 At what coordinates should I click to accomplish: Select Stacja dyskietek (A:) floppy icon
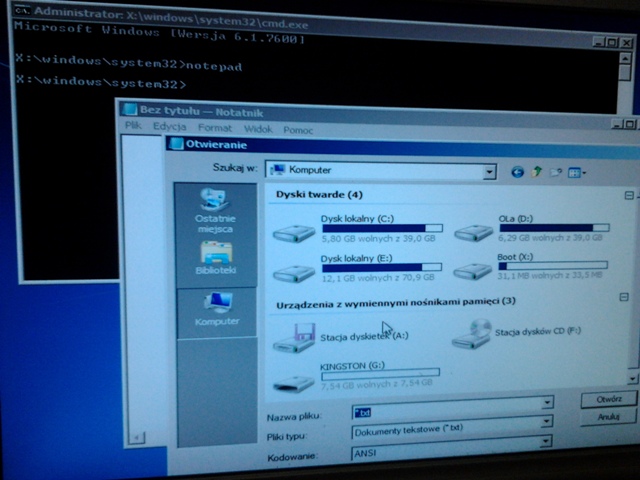(294, 338)
